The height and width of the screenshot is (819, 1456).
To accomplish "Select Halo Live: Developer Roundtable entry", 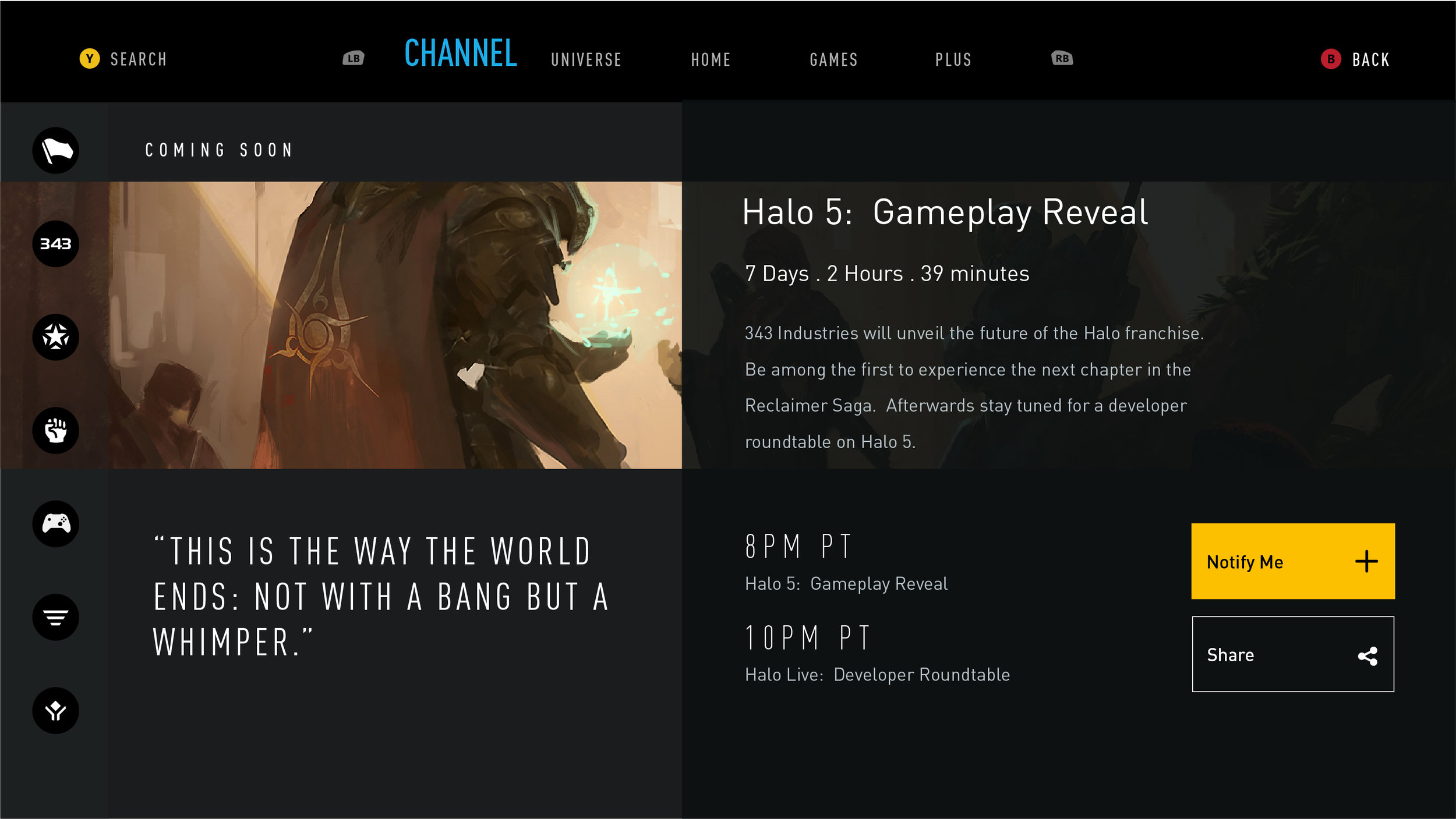I will [877, 675].
